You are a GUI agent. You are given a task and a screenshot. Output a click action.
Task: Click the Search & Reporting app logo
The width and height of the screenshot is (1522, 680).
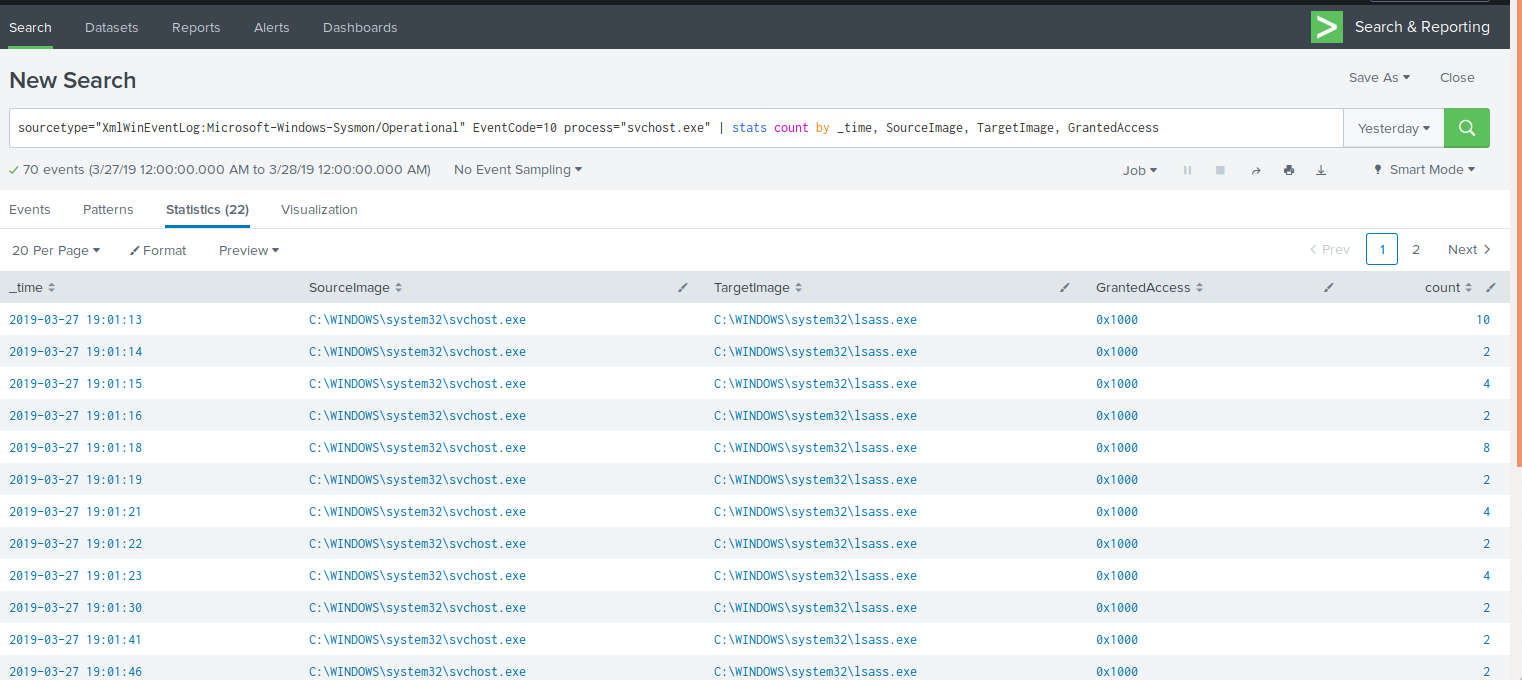click(x=1327, y=27)
